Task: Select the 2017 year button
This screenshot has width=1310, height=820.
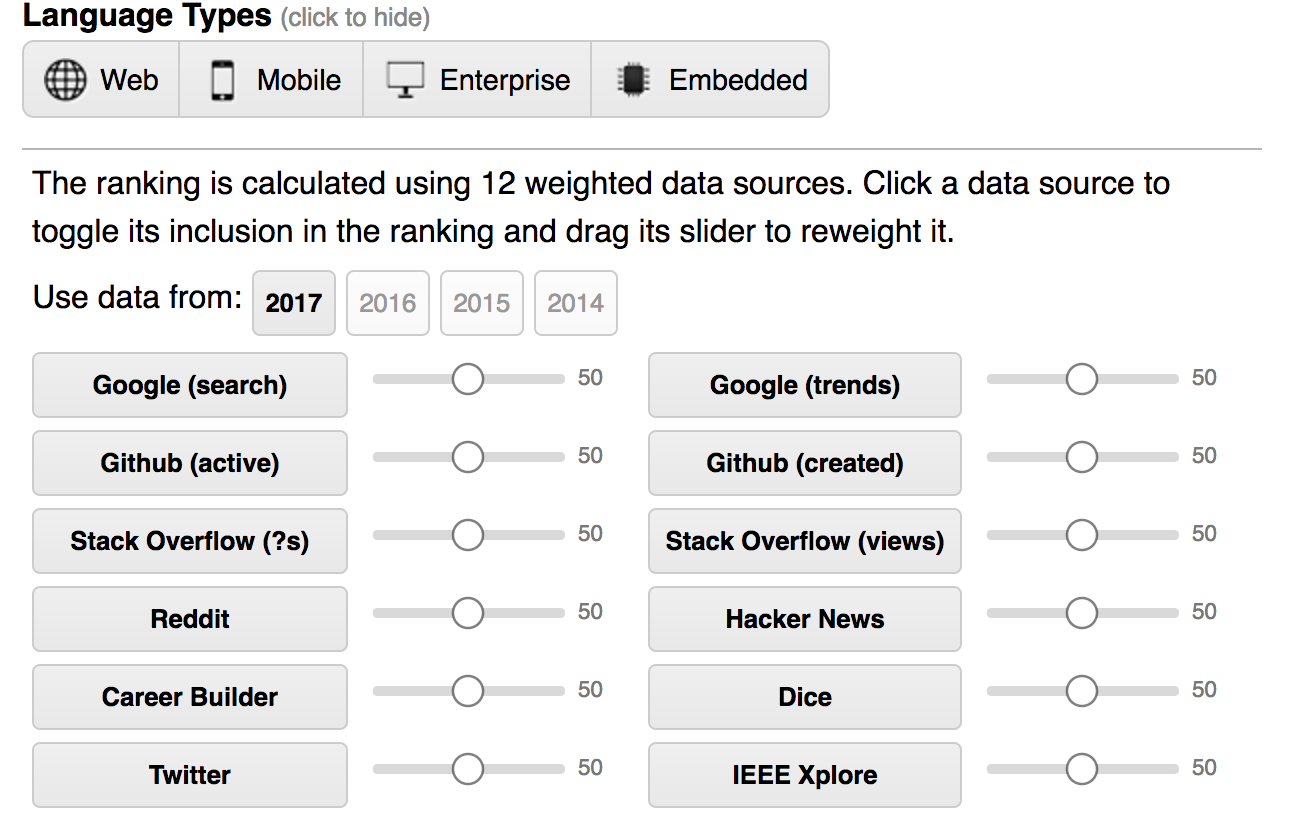Action: (294, 303)
